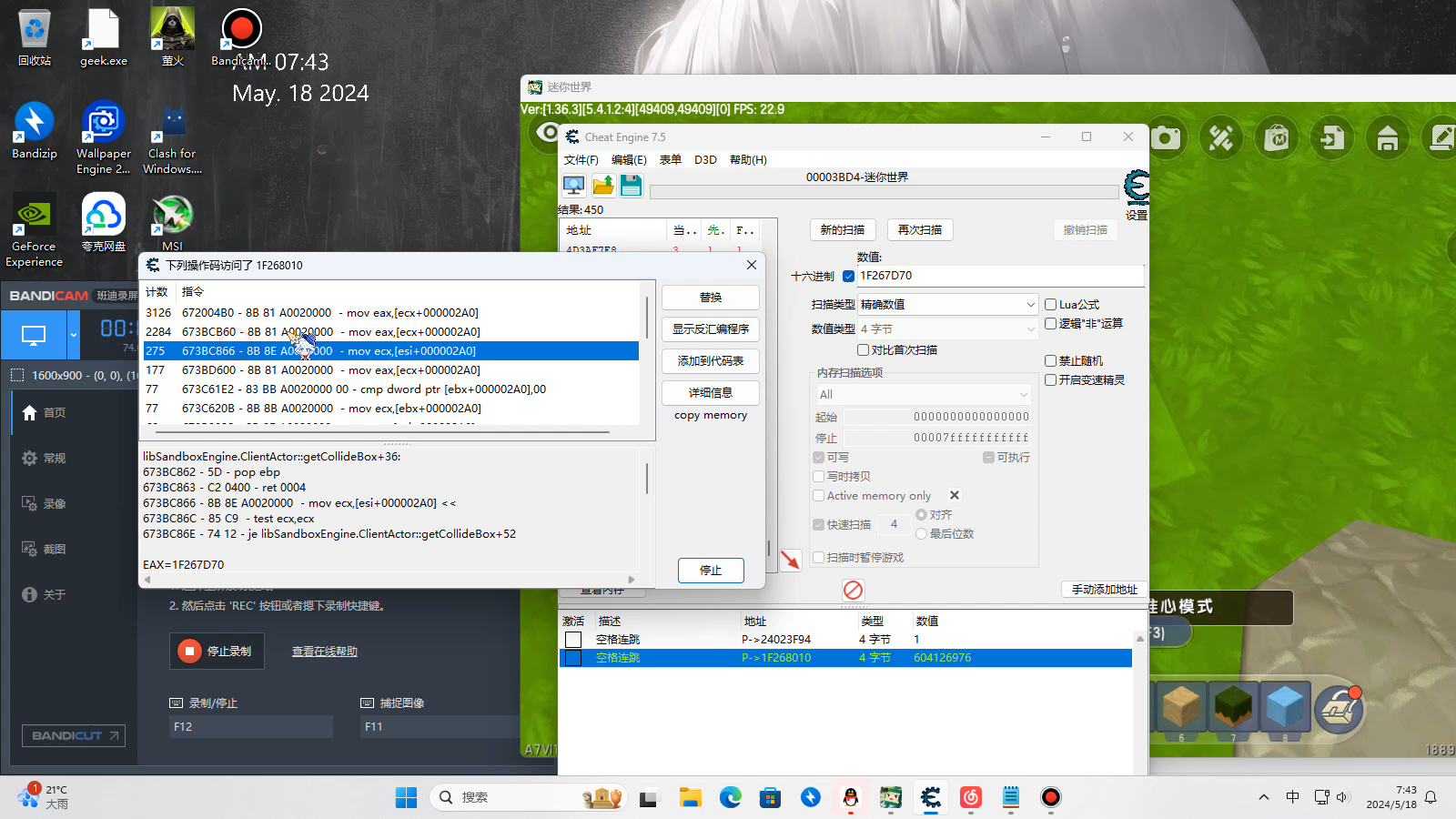The height and width of the screenshot is (819, 1456).
Task: Open File Explorer from the taskbar
Action: click(x=690, y=797)
